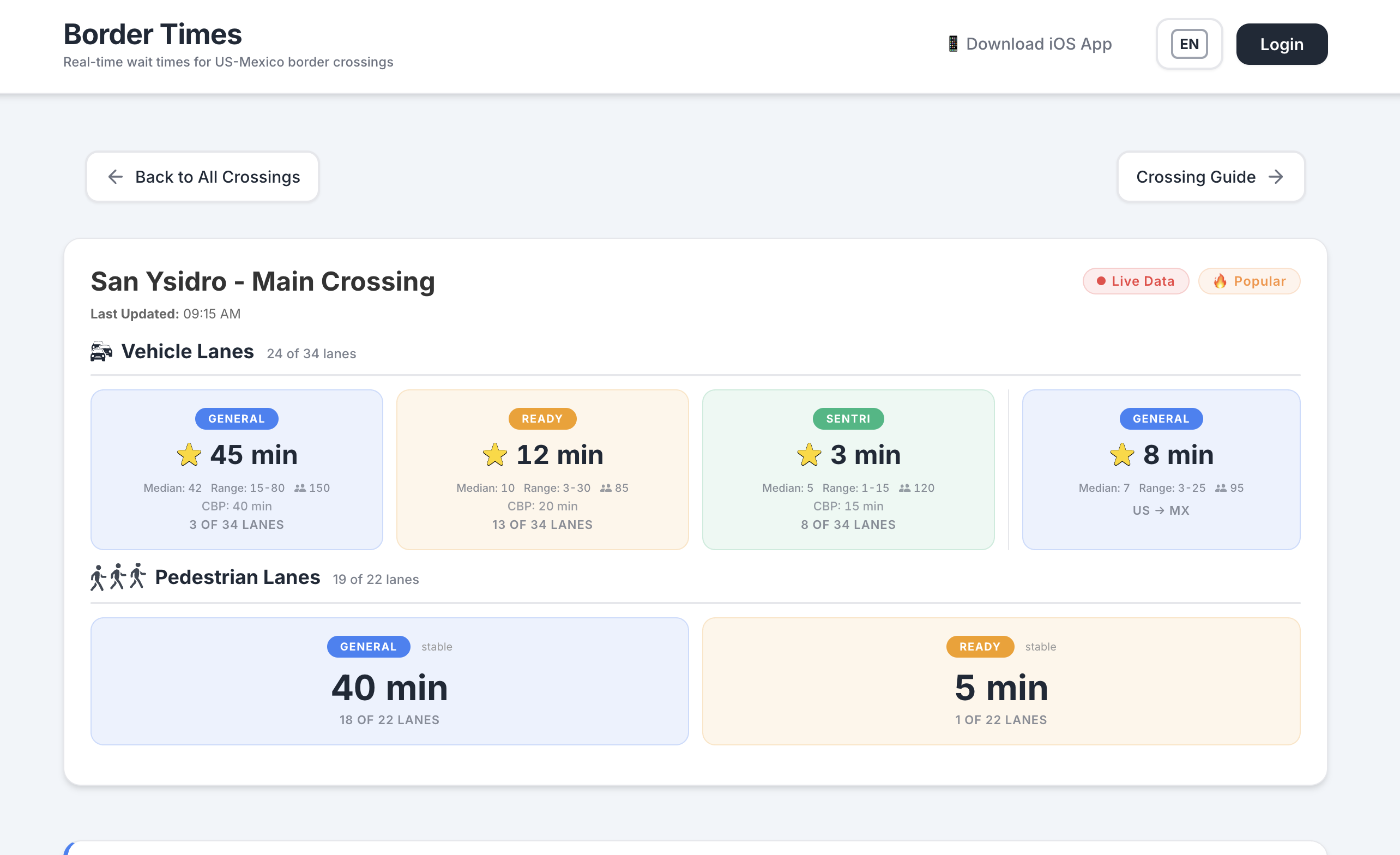Click the car emoji beside Vehicle Lanes
The height and width of the screenshot is (855, 1400).
[x=101, y=351]
